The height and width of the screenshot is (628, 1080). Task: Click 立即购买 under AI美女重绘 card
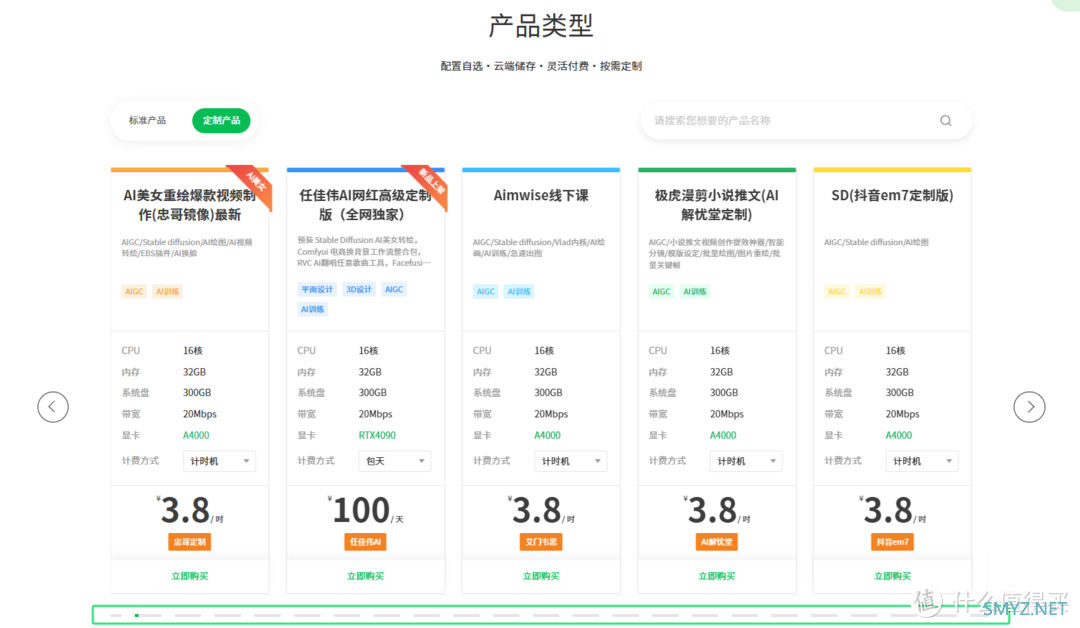pos(189,576)
